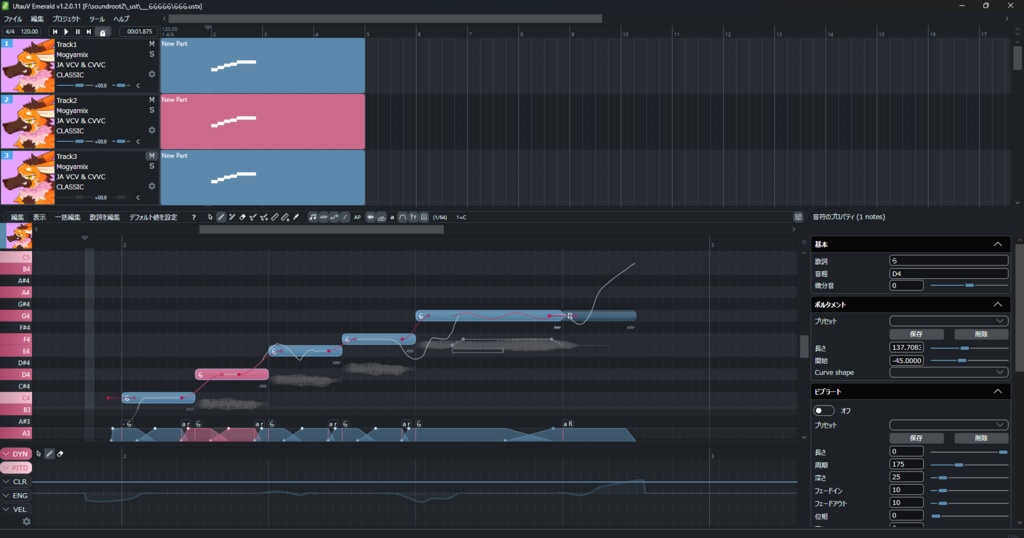This screenshot has width=1024, height=538.
Task: Solo Track1 with its S button
Action: click(152, 54)
